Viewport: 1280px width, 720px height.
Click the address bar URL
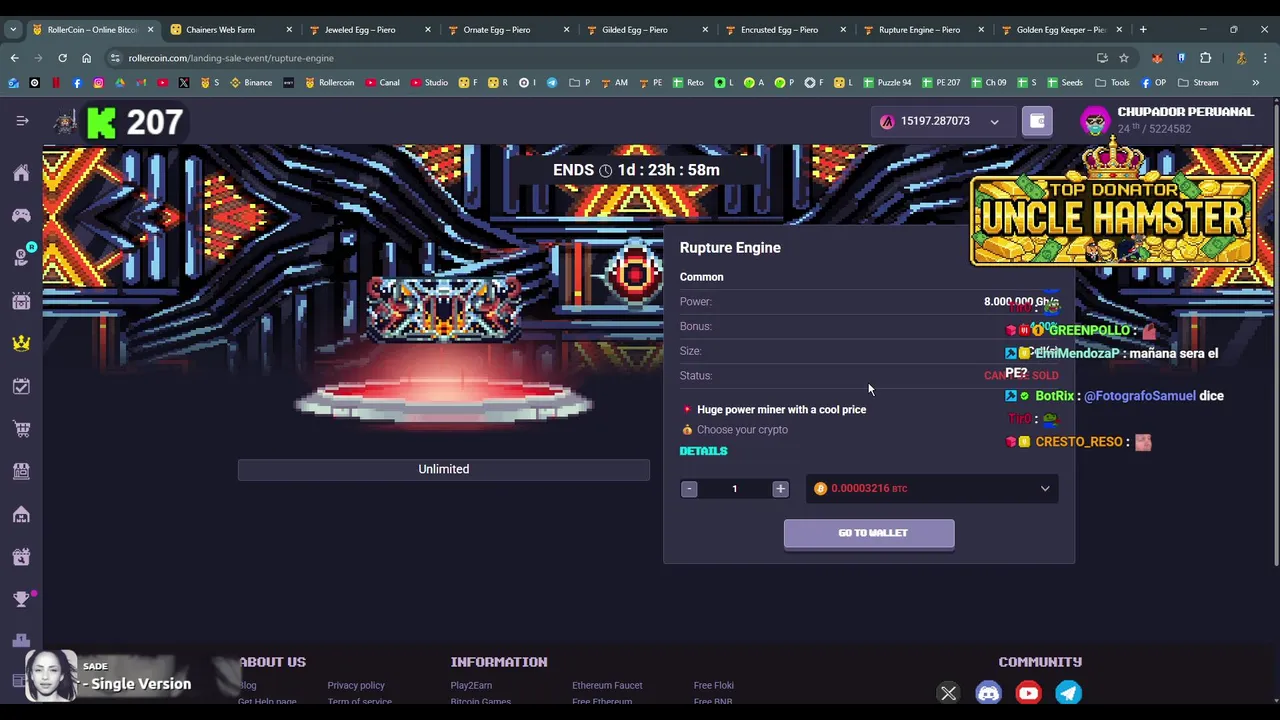click(231, 58)
